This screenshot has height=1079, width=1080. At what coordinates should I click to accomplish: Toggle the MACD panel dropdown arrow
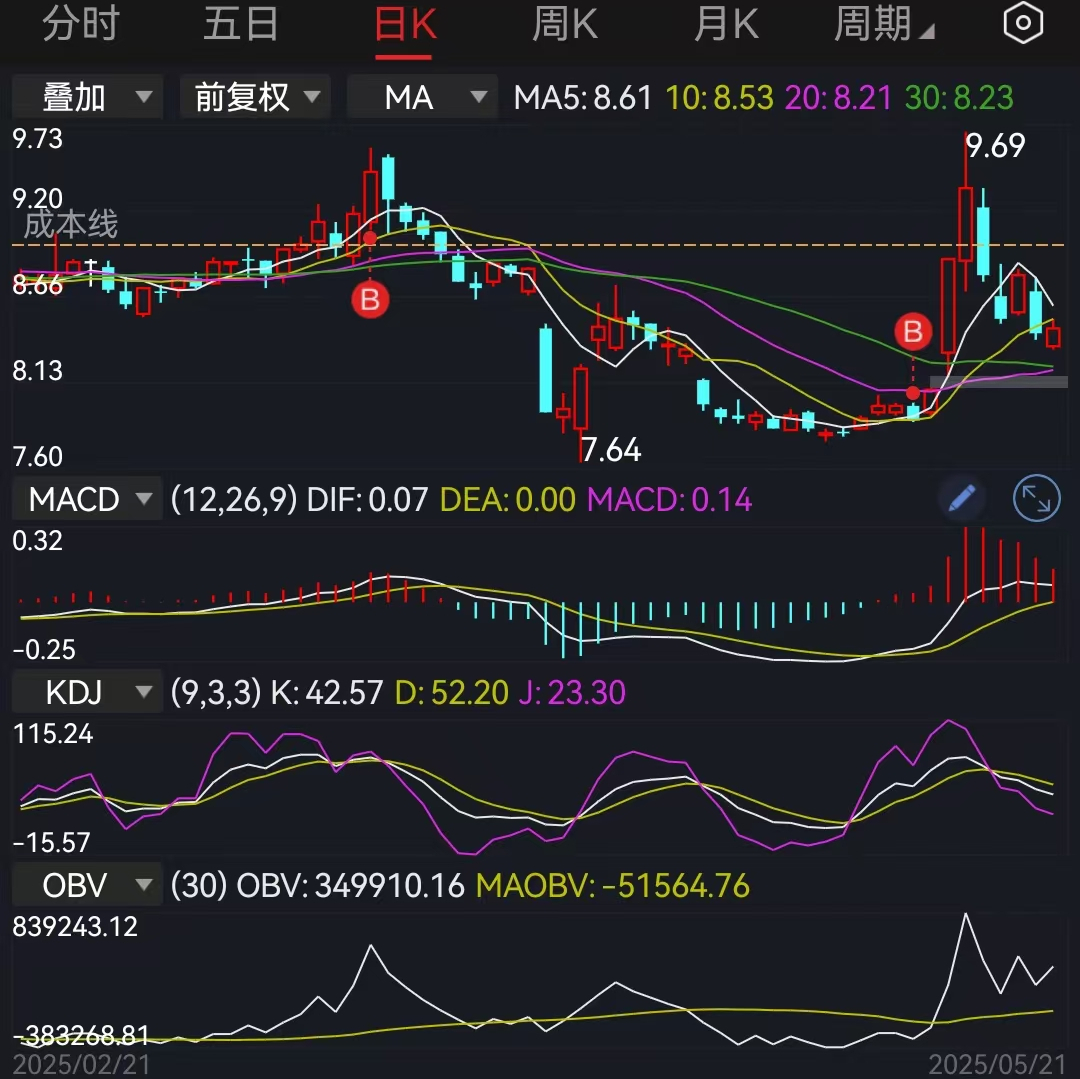[143, 499]
